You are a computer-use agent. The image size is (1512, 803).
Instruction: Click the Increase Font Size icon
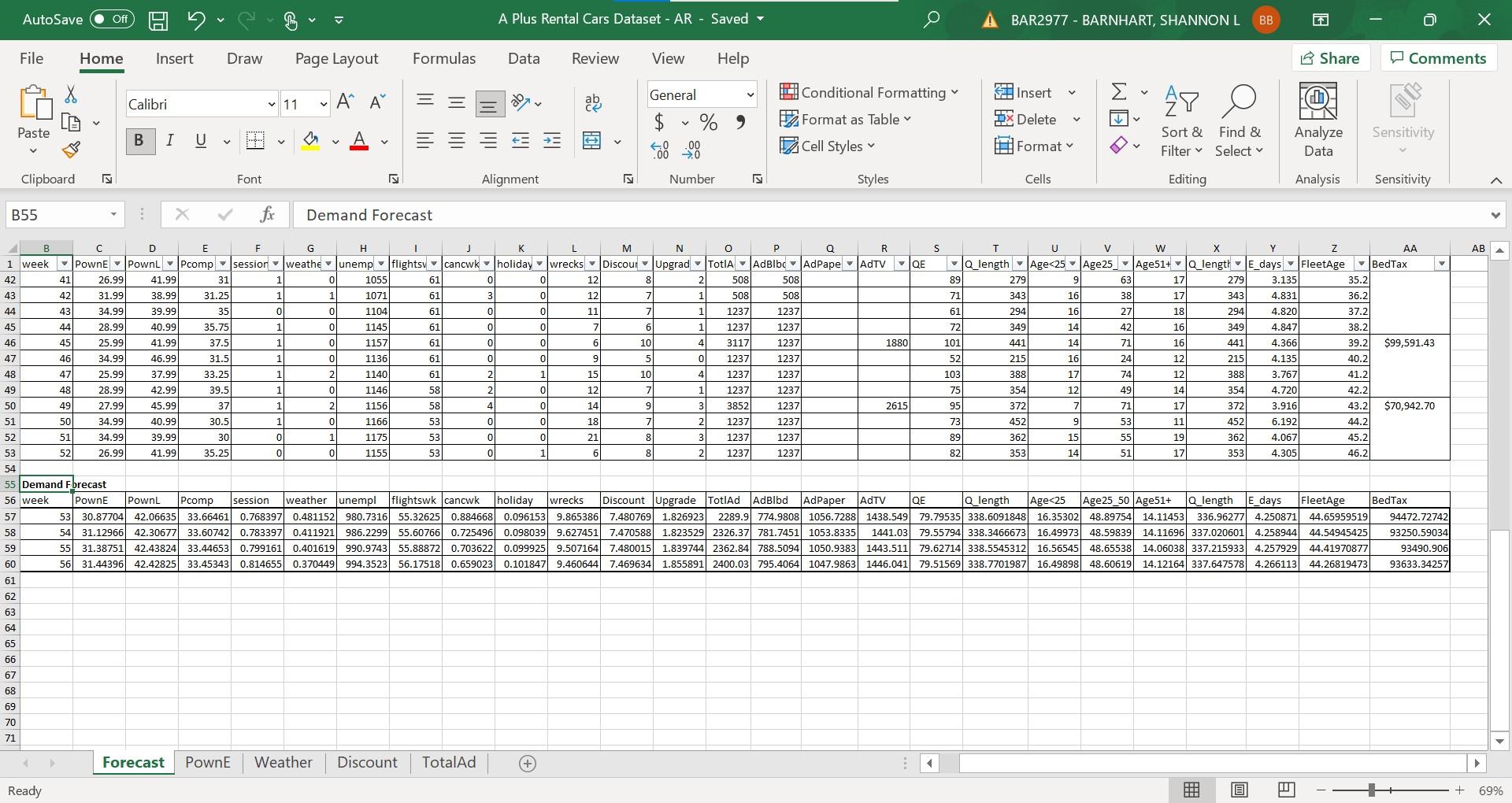coord(344,101)
